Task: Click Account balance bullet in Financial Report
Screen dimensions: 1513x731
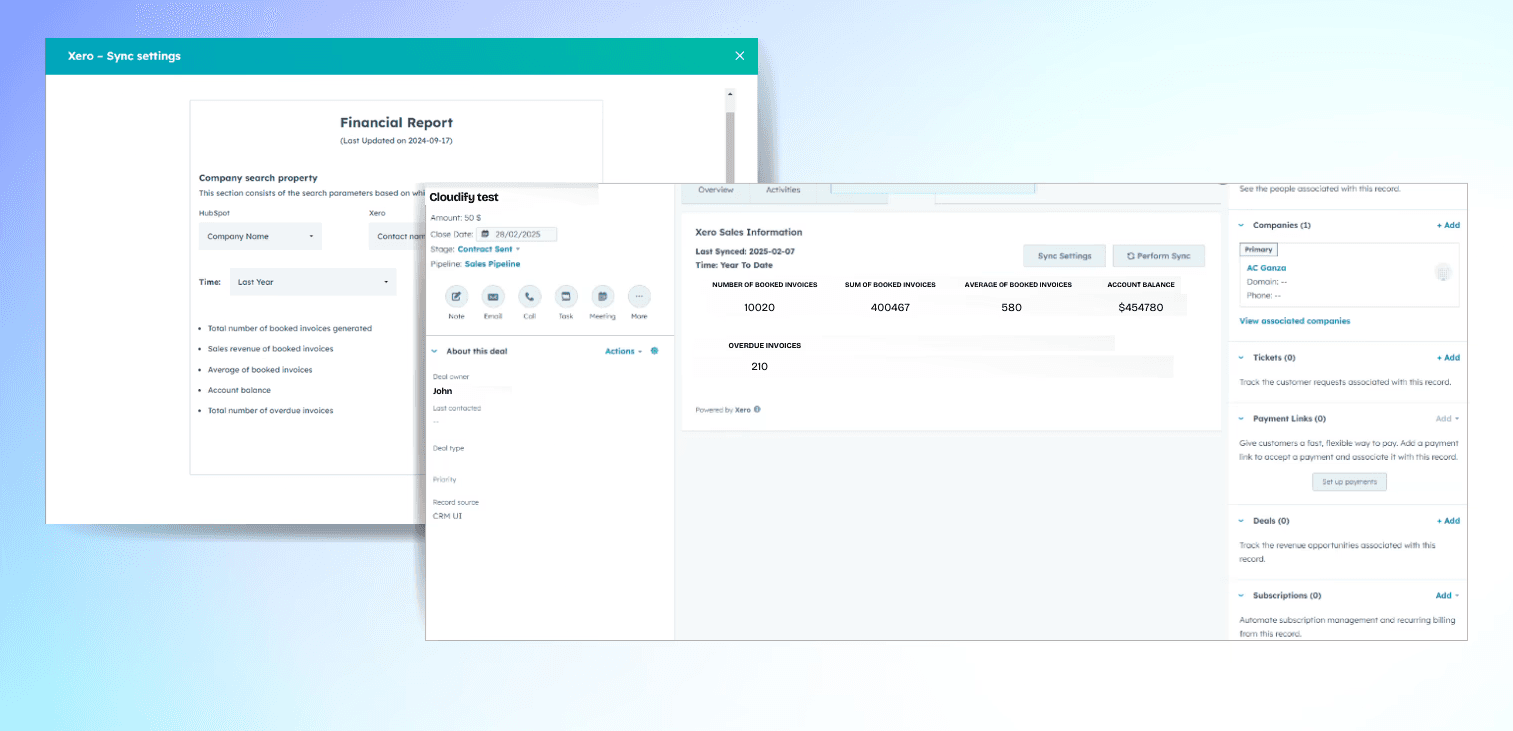Action: tap(239, 390)
